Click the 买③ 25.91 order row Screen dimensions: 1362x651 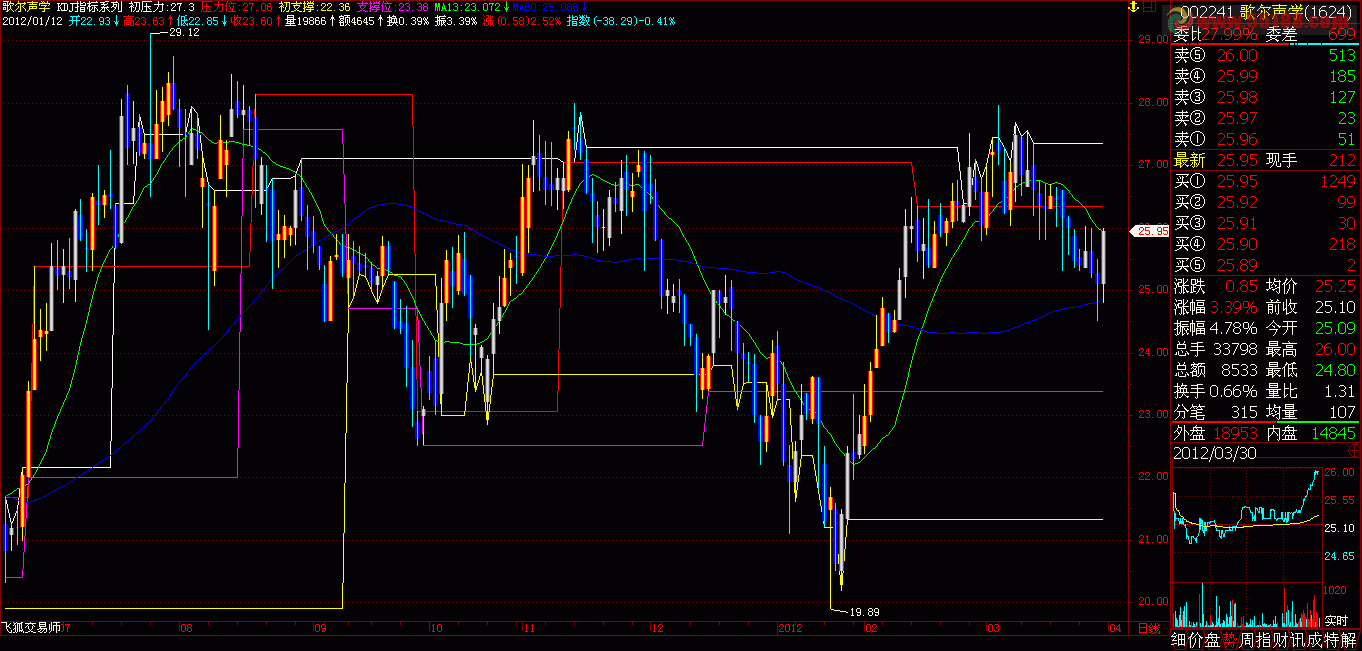[x=1265, y=223]
